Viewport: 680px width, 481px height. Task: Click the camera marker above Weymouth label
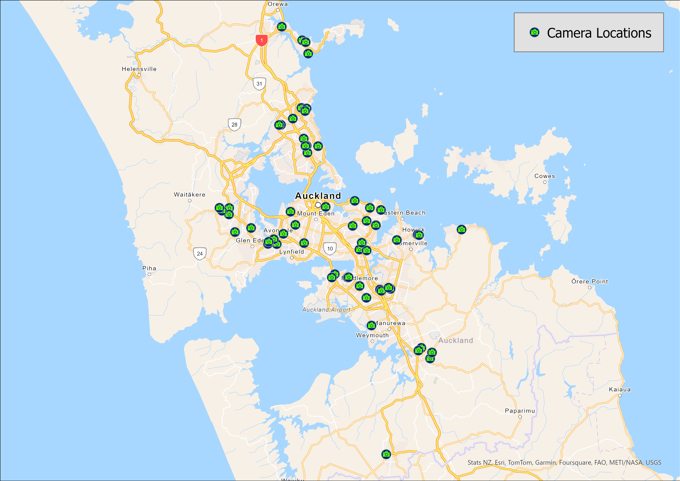(371, 325)
